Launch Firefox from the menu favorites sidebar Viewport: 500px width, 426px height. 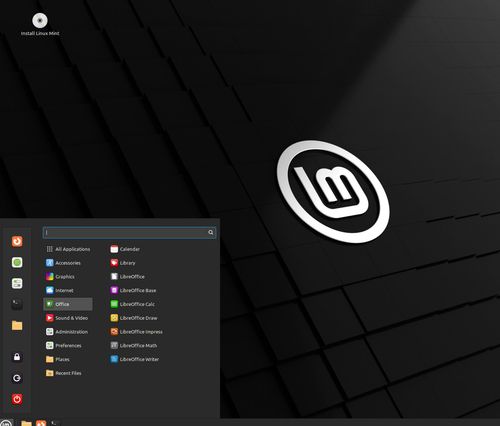point(17,241)
